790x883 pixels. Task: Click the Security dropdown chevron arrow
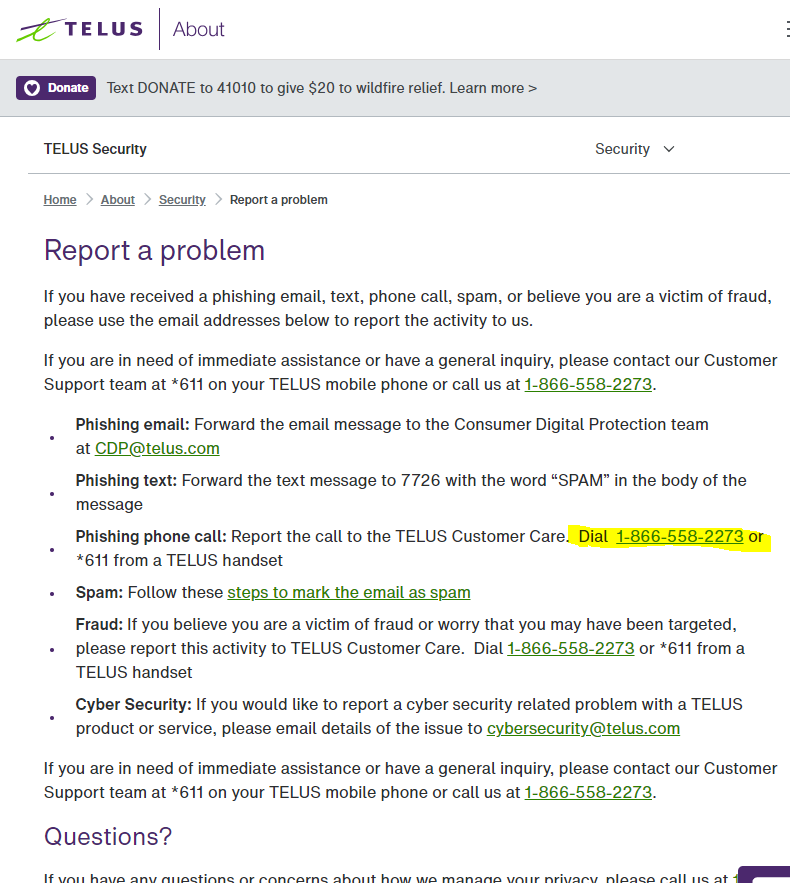click(668, 149)
